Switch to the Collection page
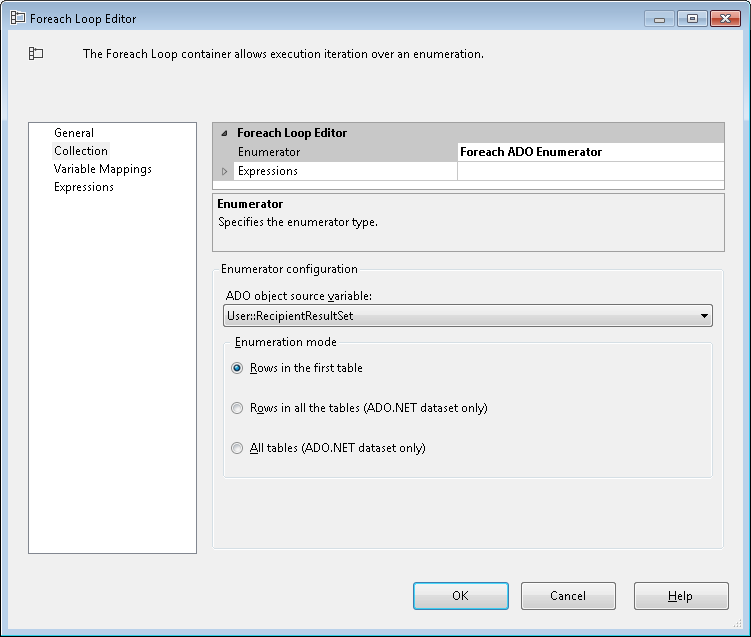 81,151
